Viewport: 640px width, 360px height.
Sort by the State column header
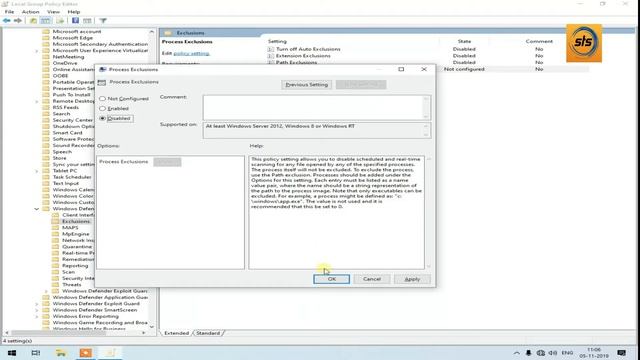(x=464, y=41)
